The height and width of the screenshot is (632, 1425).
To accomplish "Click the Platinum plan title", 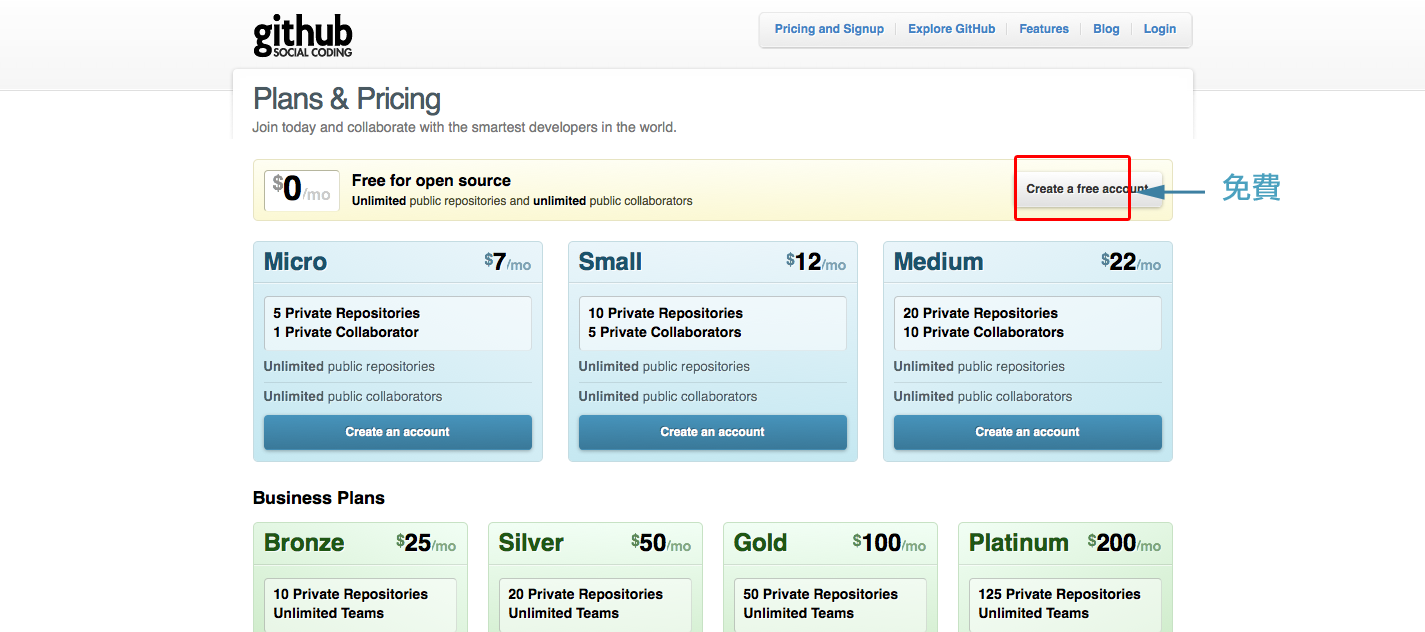I will tap(1019, 543).
